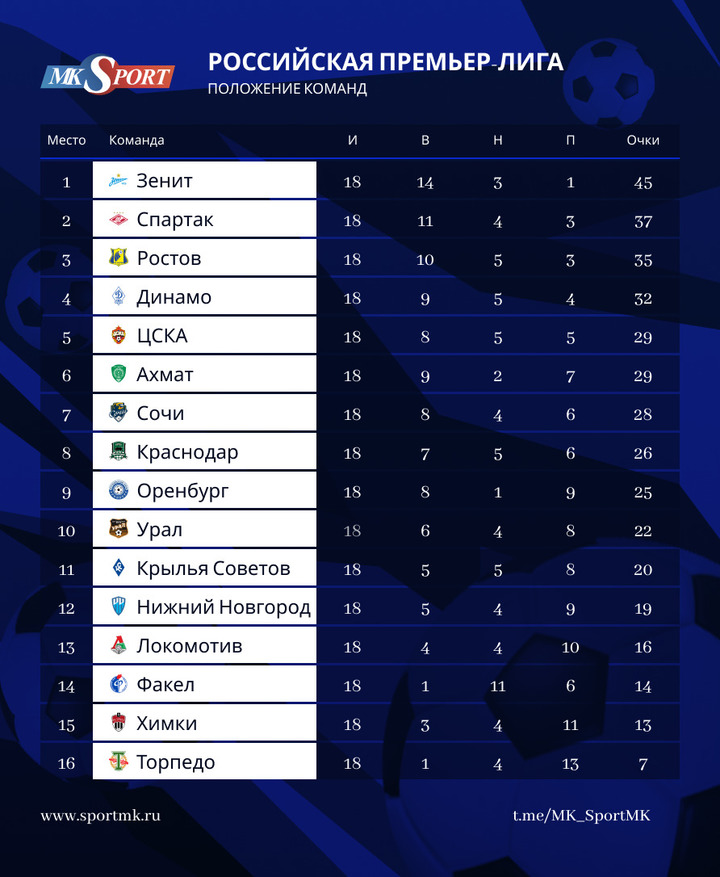Image resolution: width=720 pixels, height=877 pixels.
Task: Click the Dinamo club emblem
Action: (119, 297)
